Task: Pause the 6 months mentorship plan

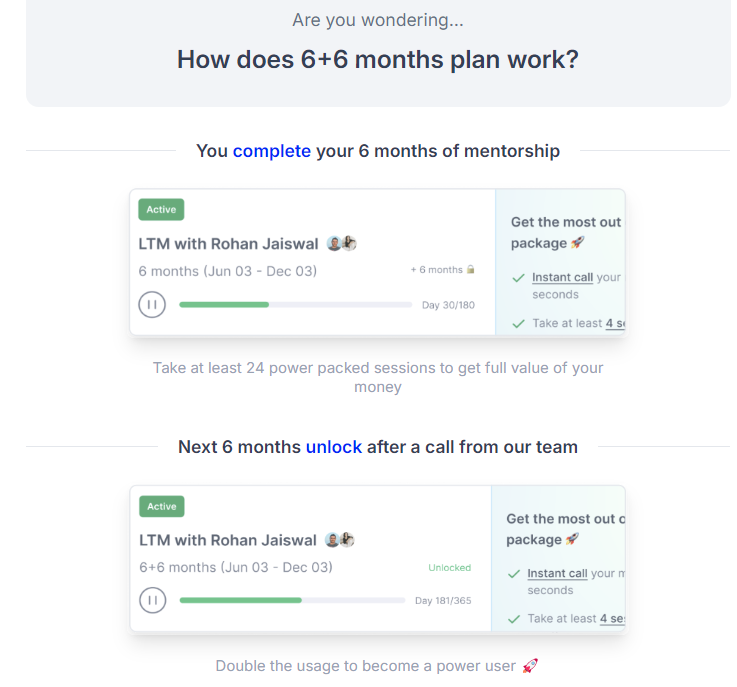Action: (152, 304)
